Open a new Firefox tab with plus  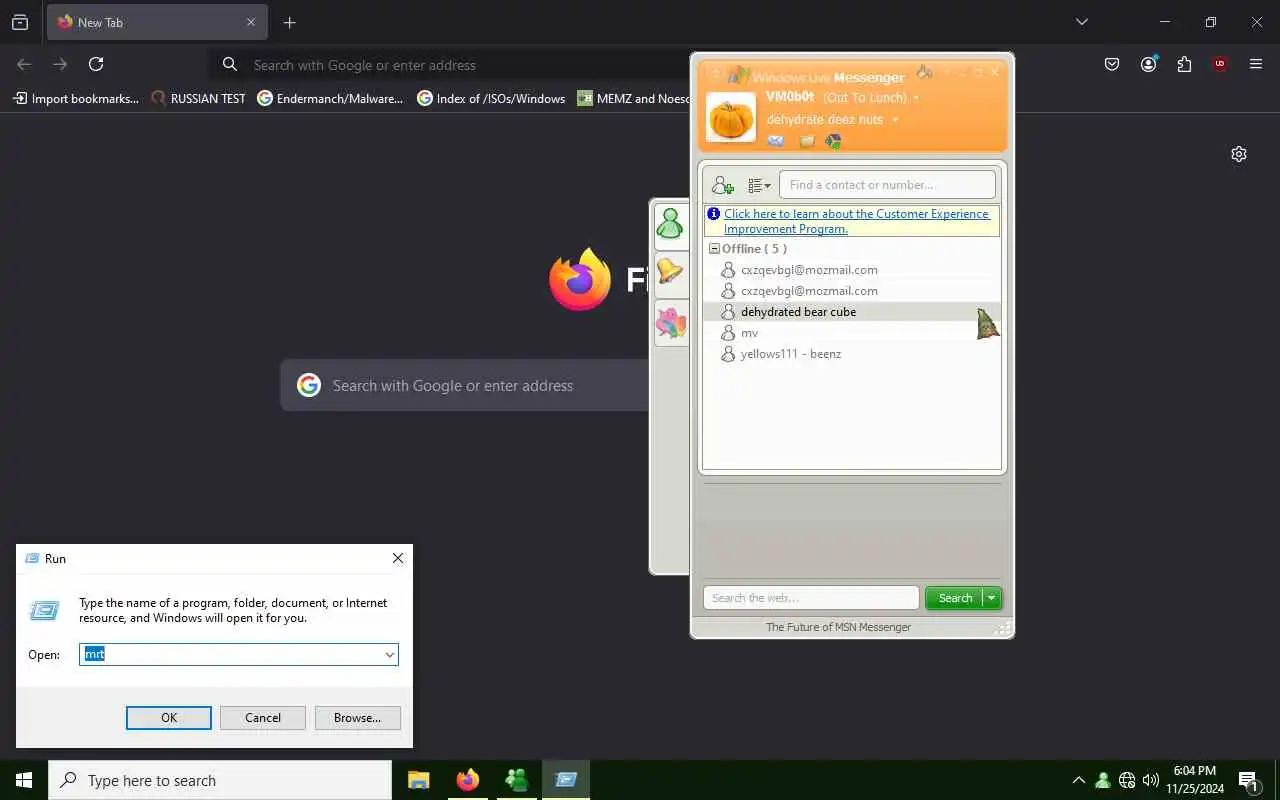pyautogui.click(x=289, y=22)
